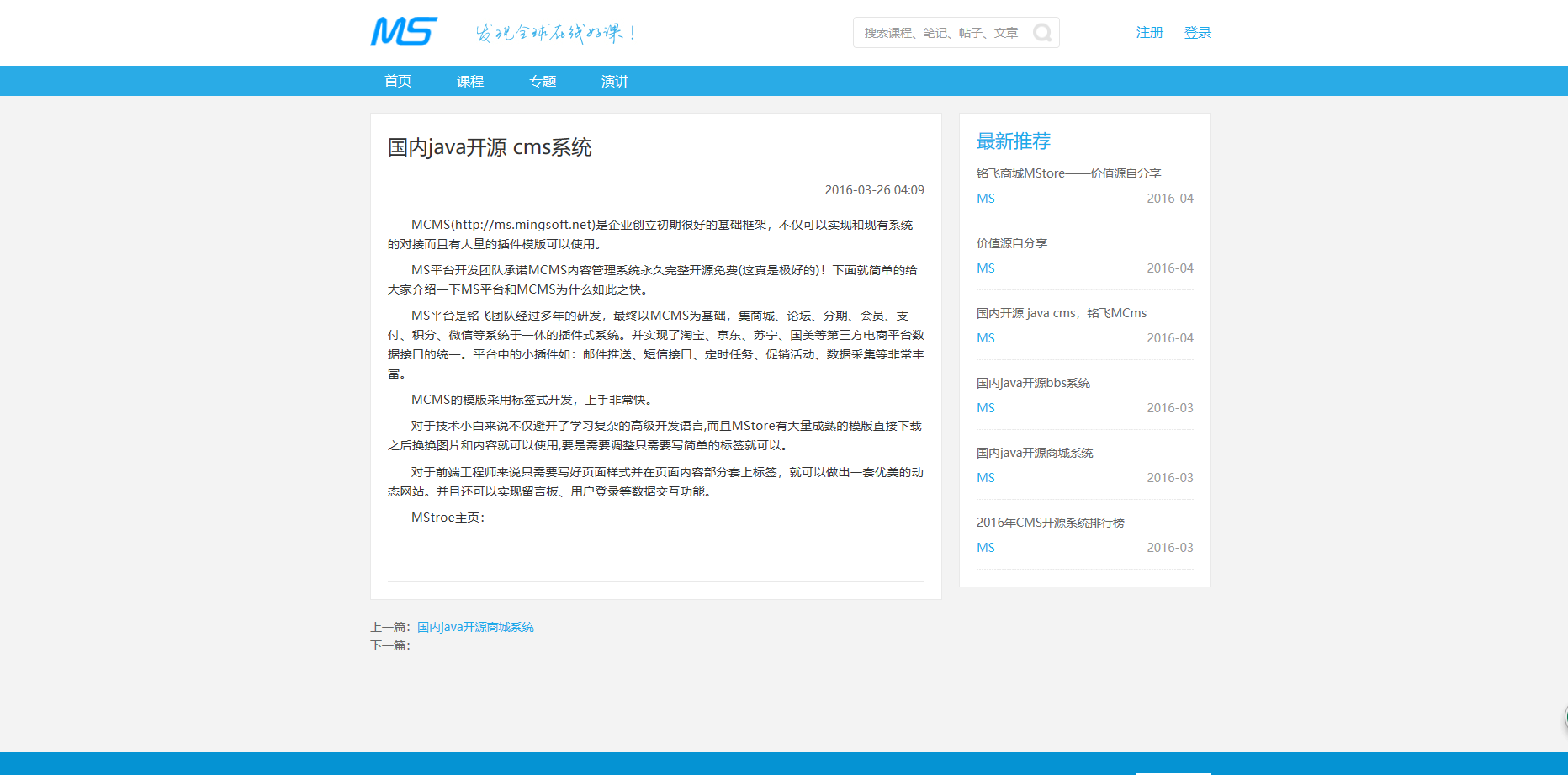1568x775 pixels.
Task: Open the 注册 register link
Action: [1149, 33]
